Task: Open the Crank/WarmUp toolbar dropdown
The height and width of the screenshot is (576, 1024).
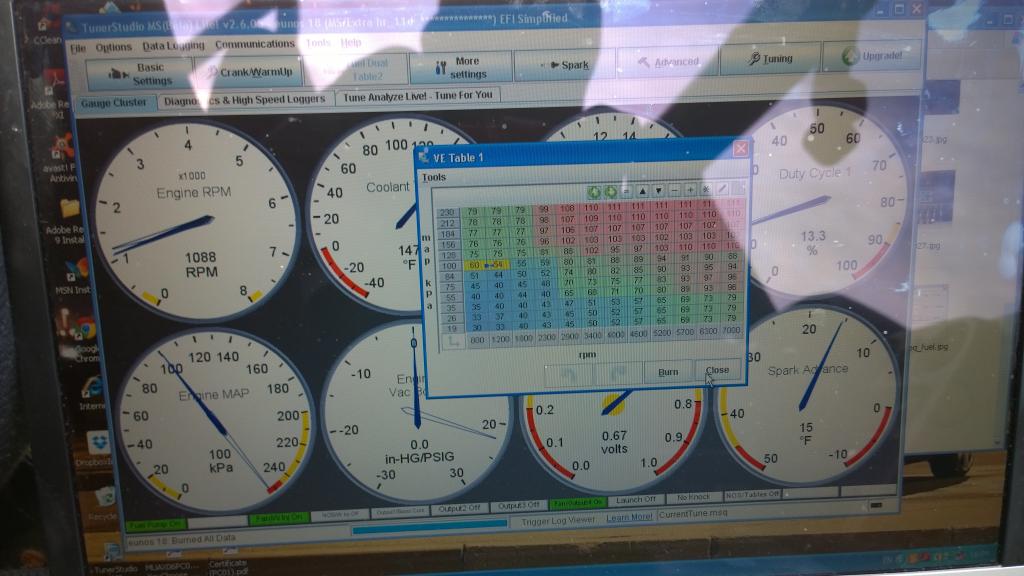Action: [248, 72]
